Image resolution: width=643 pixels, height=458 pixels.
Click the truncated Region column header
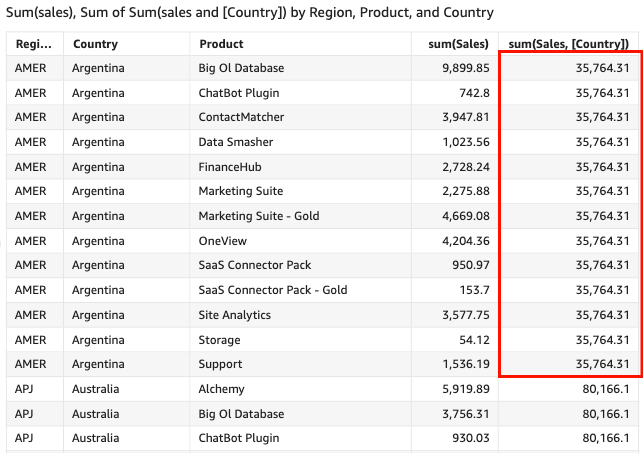[x=34, y=44]
